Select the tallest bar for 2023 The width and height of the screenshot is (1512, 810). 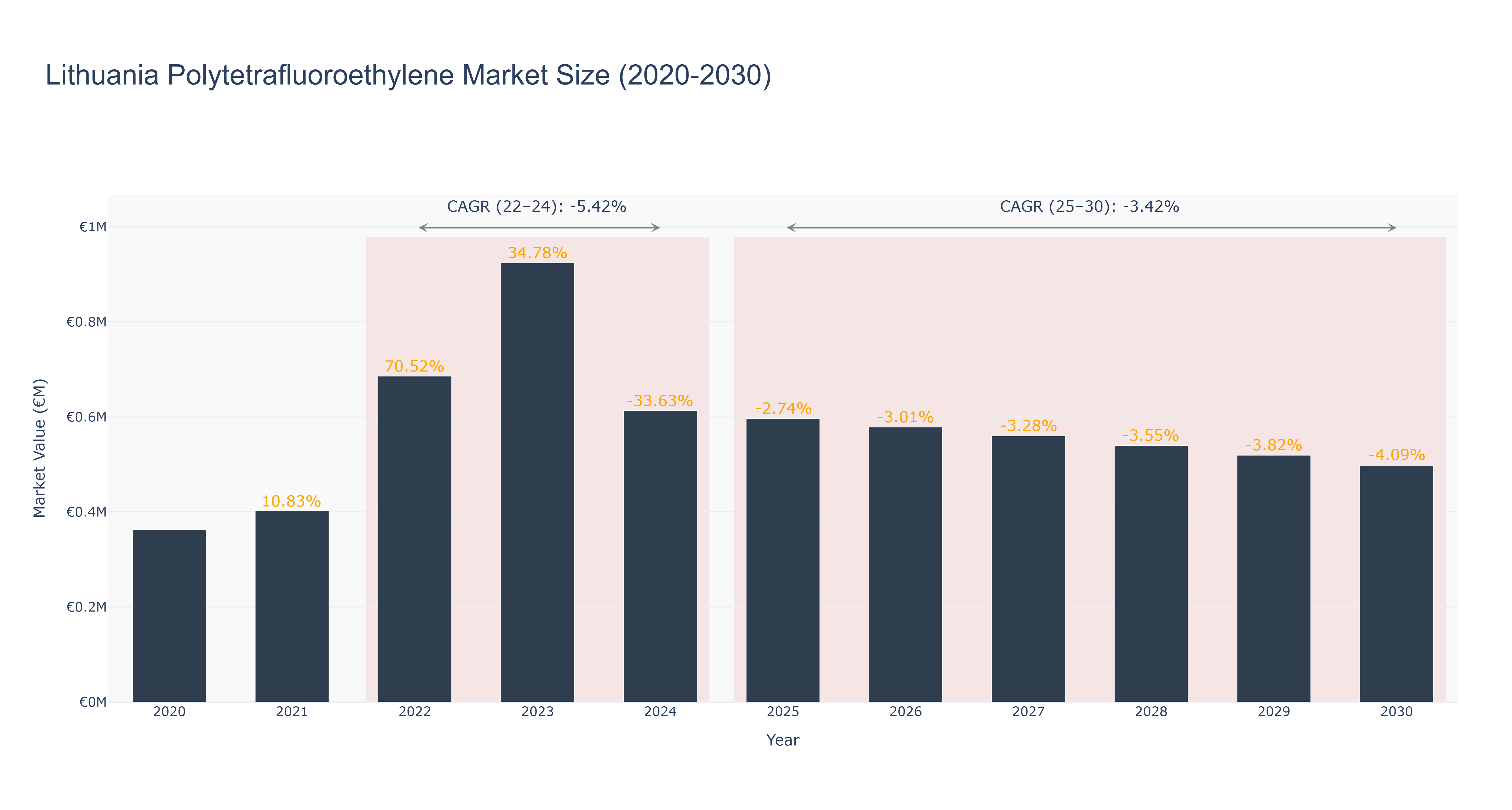pyautogui.click(x=537, y=482)
